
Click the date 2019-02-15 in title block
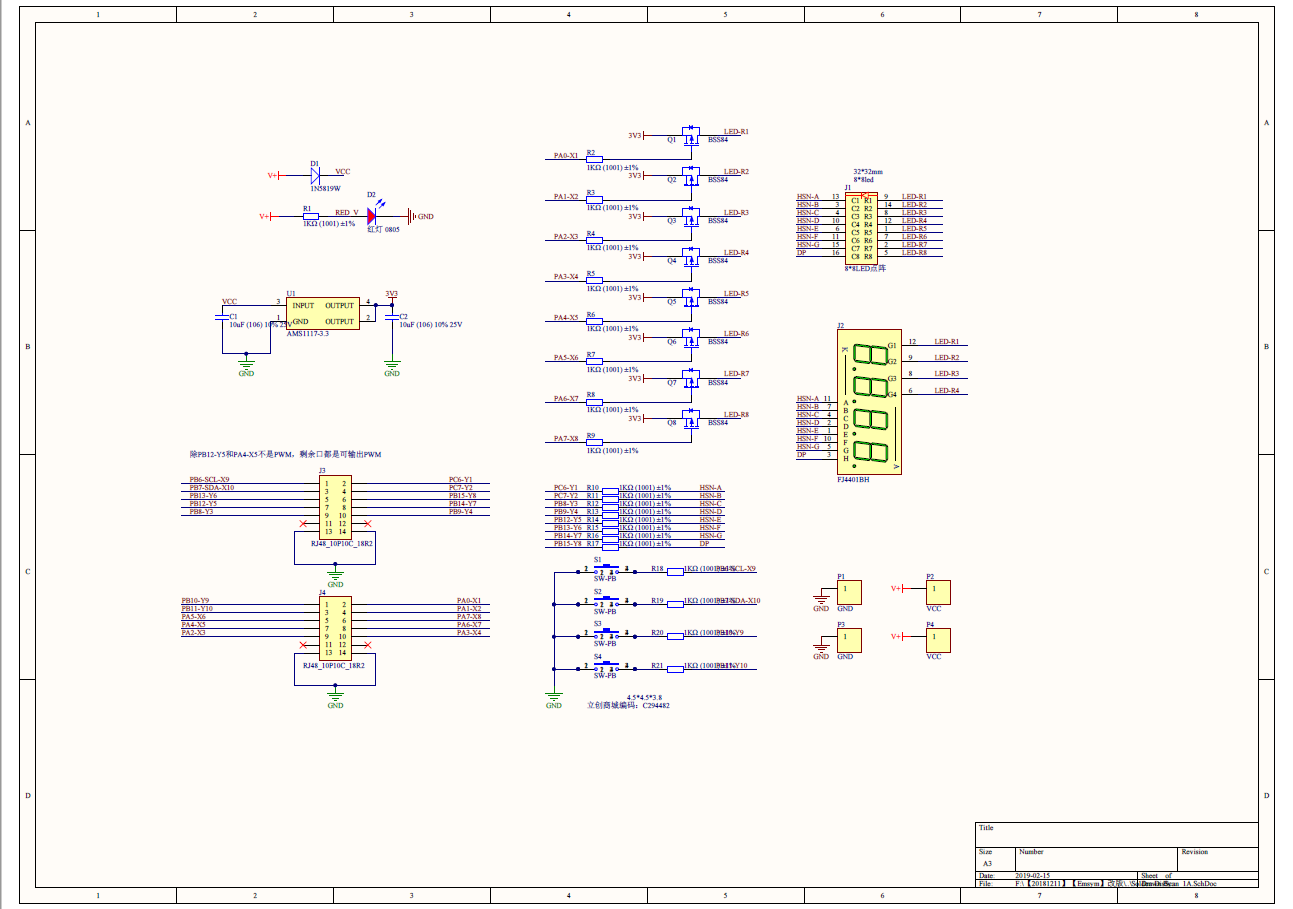[x=1032, y=875]
